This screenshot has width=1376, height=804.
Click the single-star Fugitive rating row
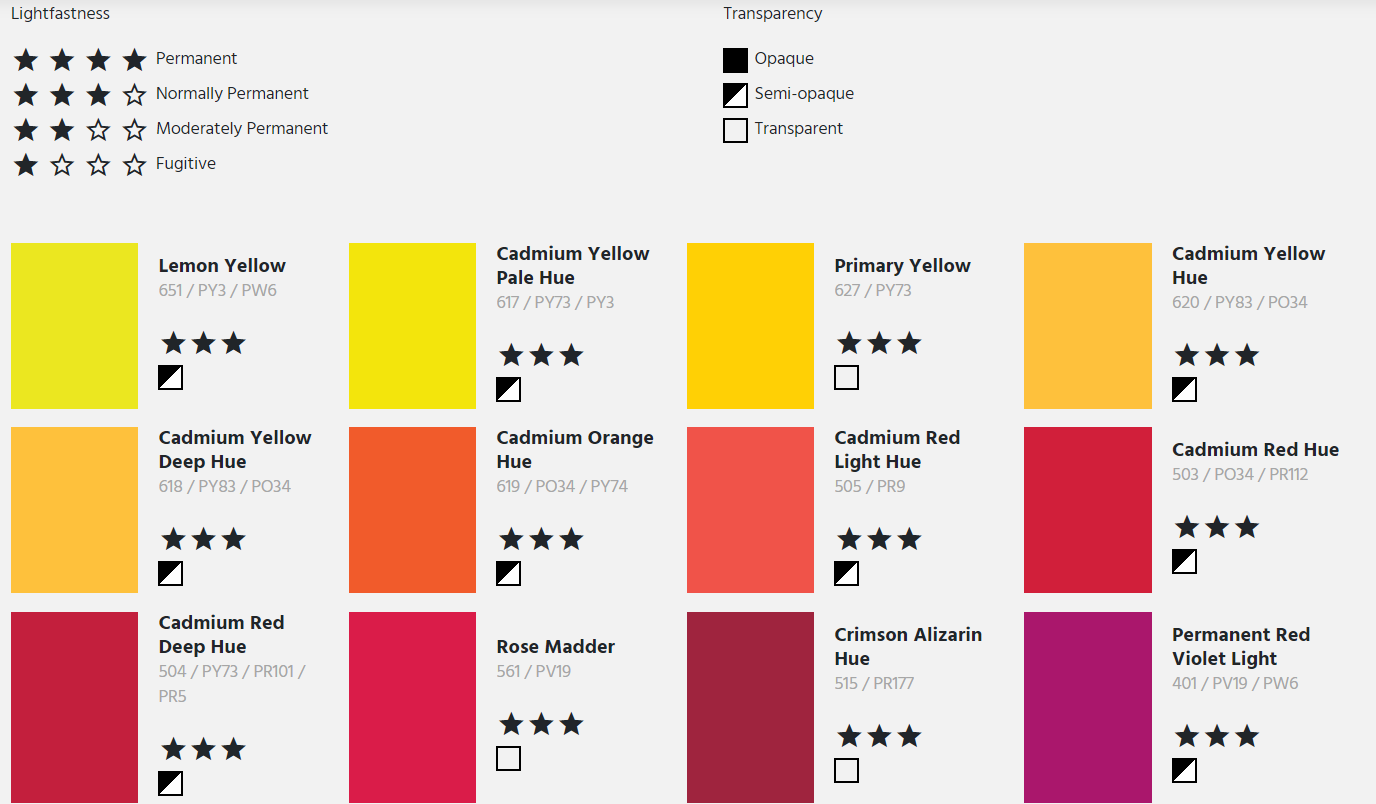80,165
